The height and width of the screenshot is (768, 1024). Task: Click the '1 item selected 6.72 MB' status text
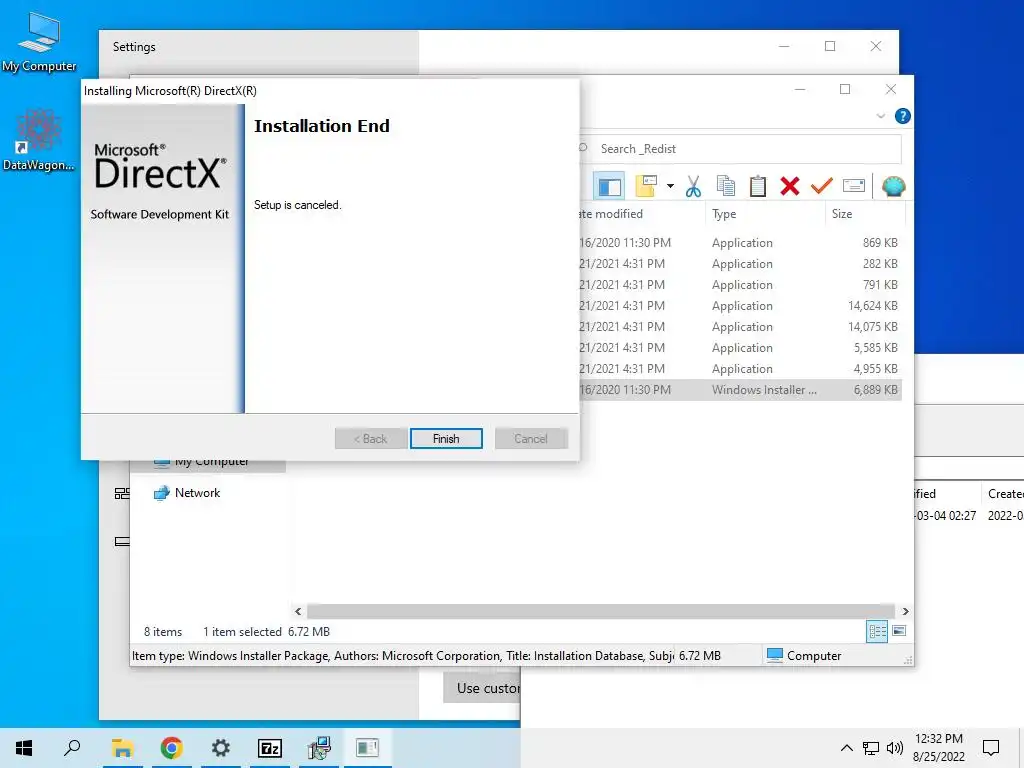coord(266,632)
